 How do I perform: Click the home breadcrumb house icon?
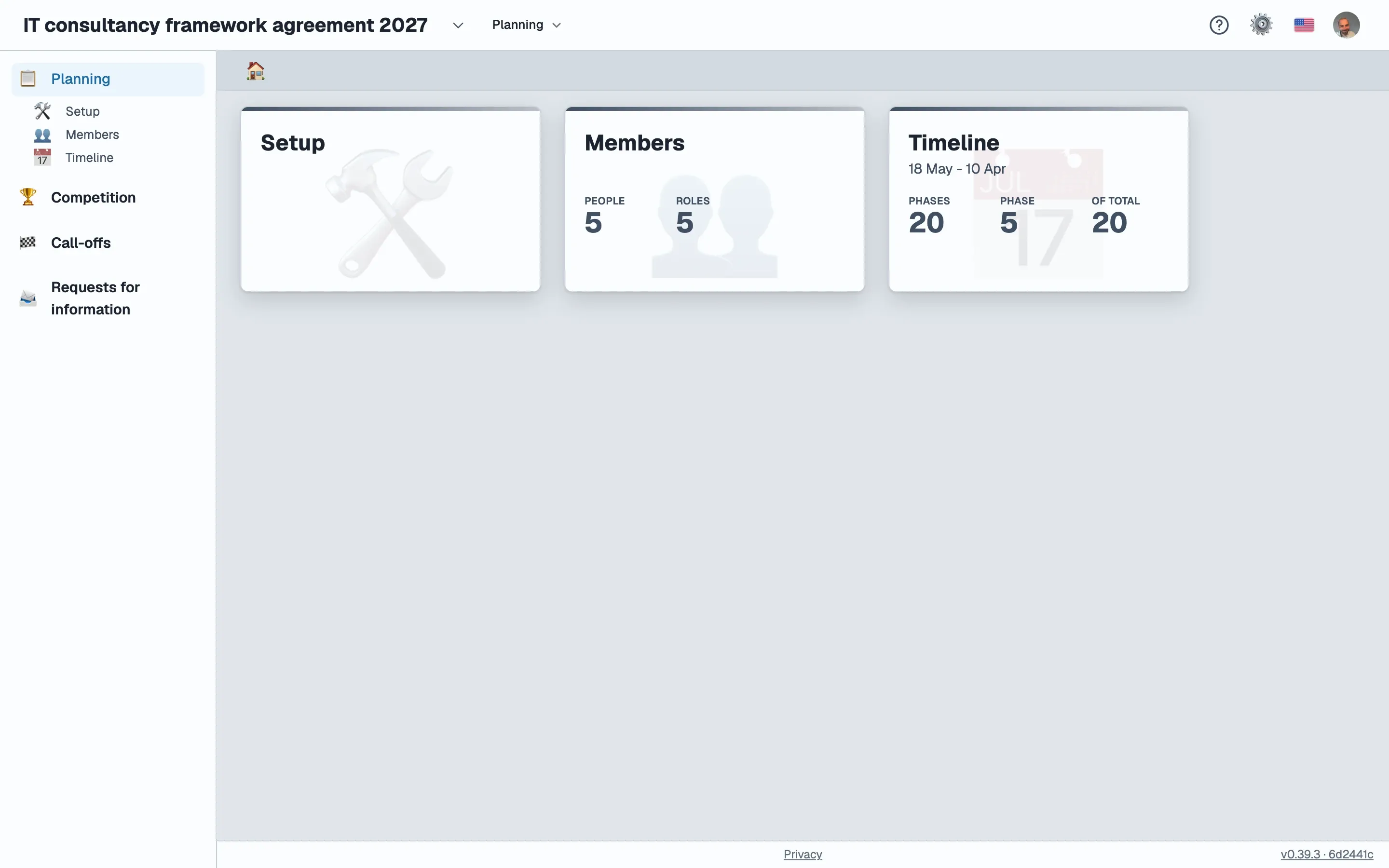[x=256, y=71]
